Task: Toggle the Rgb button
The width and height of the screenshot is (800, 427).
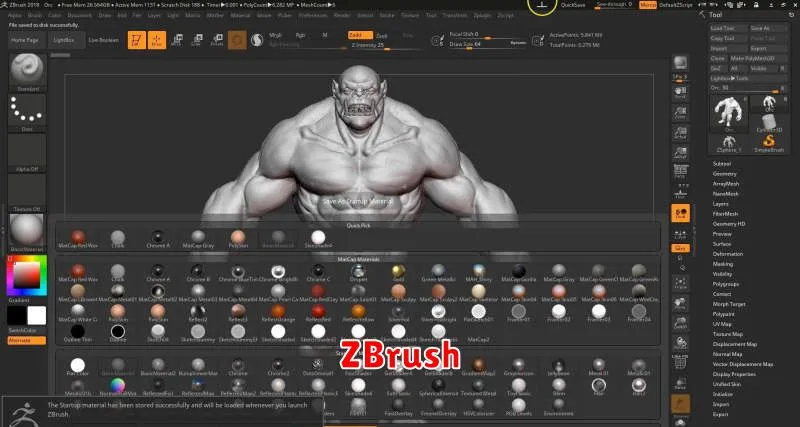Action: 301,35
